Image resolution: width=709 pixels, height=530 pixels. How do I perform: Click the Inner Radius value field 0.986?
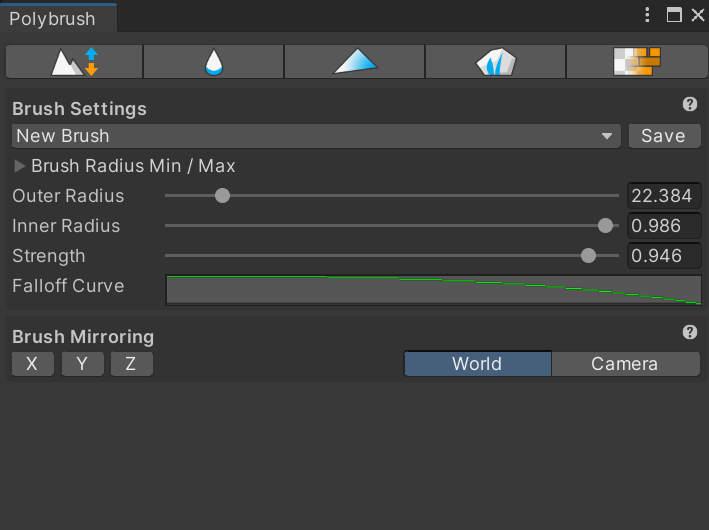click(x=664, y=226)
